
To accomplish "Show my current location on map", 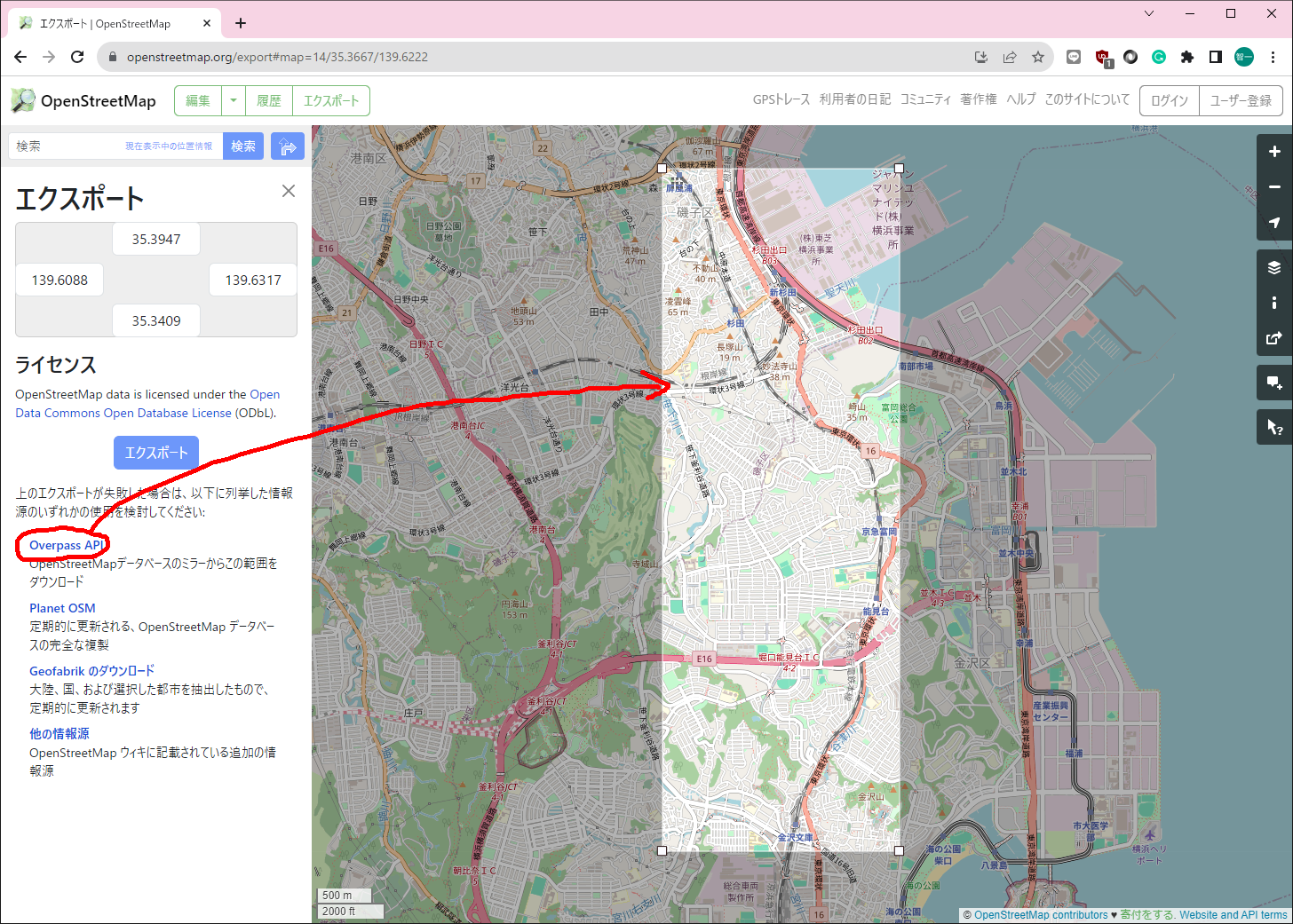I will click(1274, 223).
